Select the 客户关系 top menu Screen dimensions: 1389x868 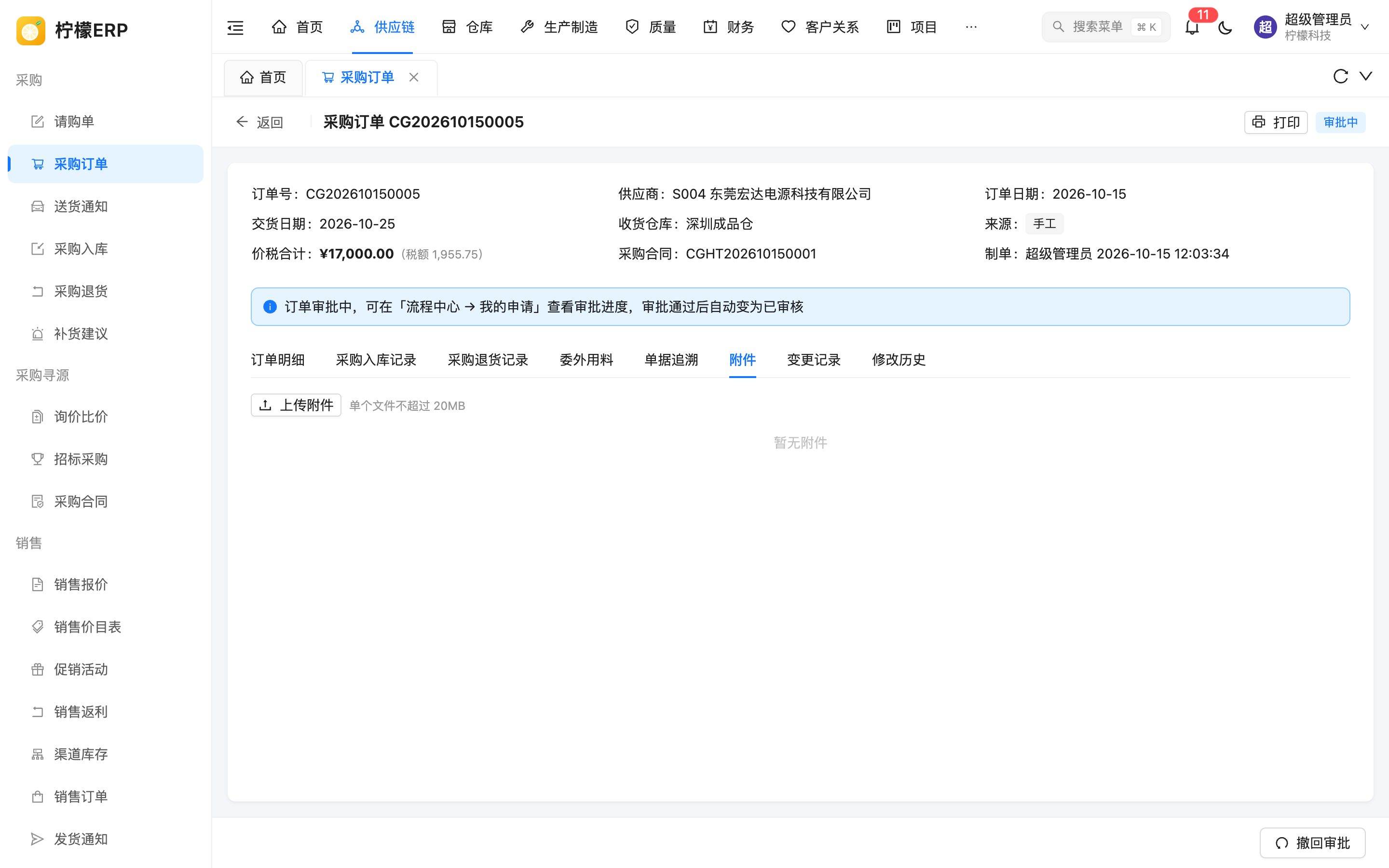[x=820, y=27]
